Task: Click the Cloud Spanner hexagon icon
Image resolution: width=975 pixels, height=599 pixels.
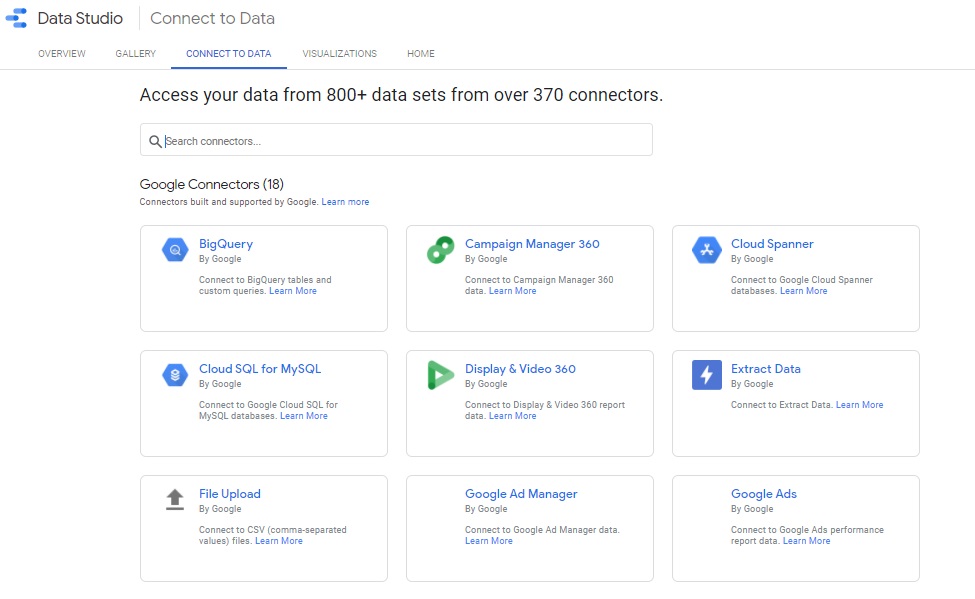Action: click(706, 251)
